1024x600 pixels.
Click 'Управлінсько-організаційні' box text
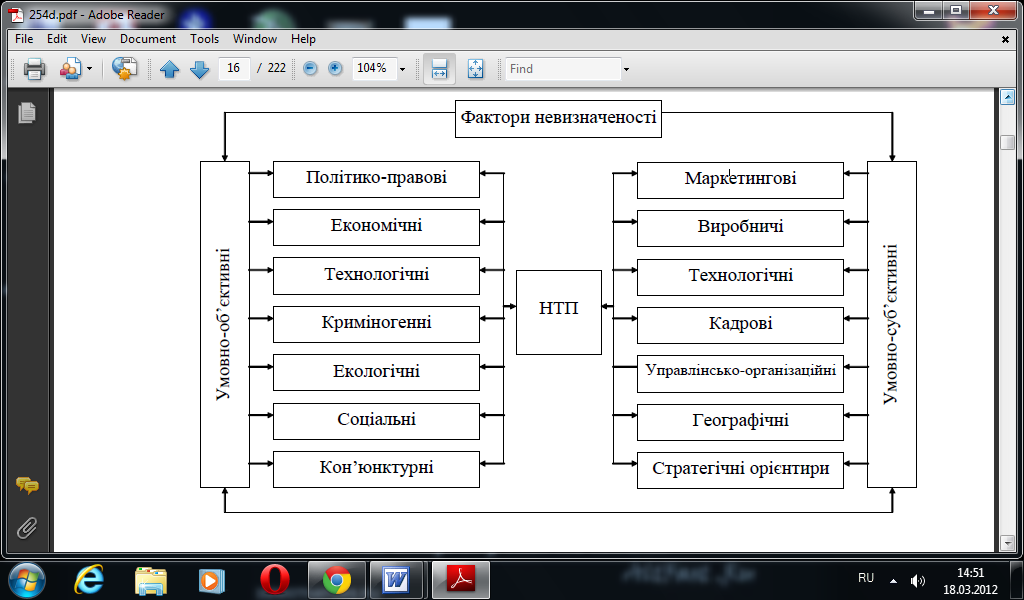tap(741, 370)
